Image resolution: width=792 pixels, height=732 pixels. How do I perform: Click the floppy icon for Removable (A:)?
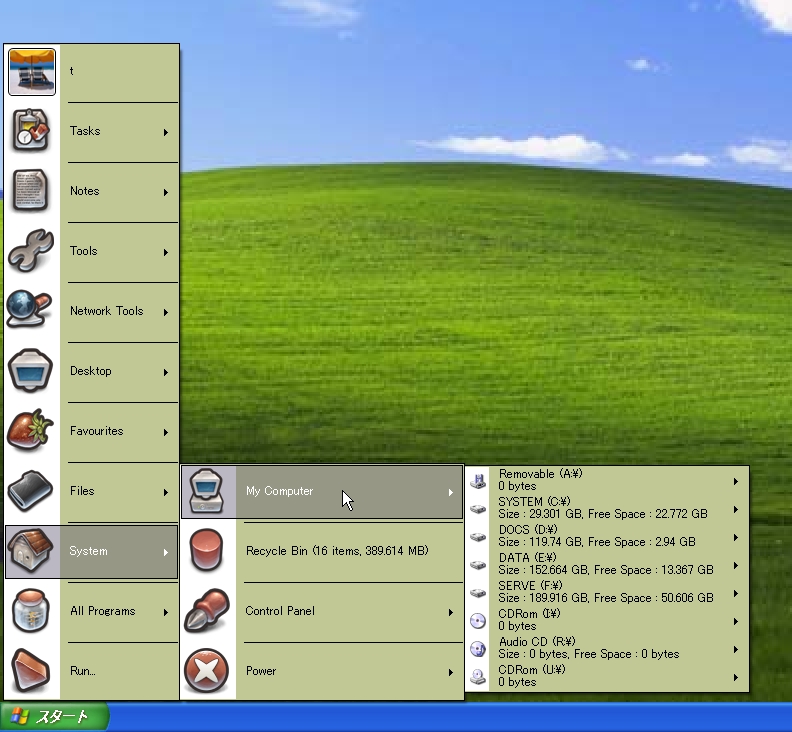[x=478, y=480]
